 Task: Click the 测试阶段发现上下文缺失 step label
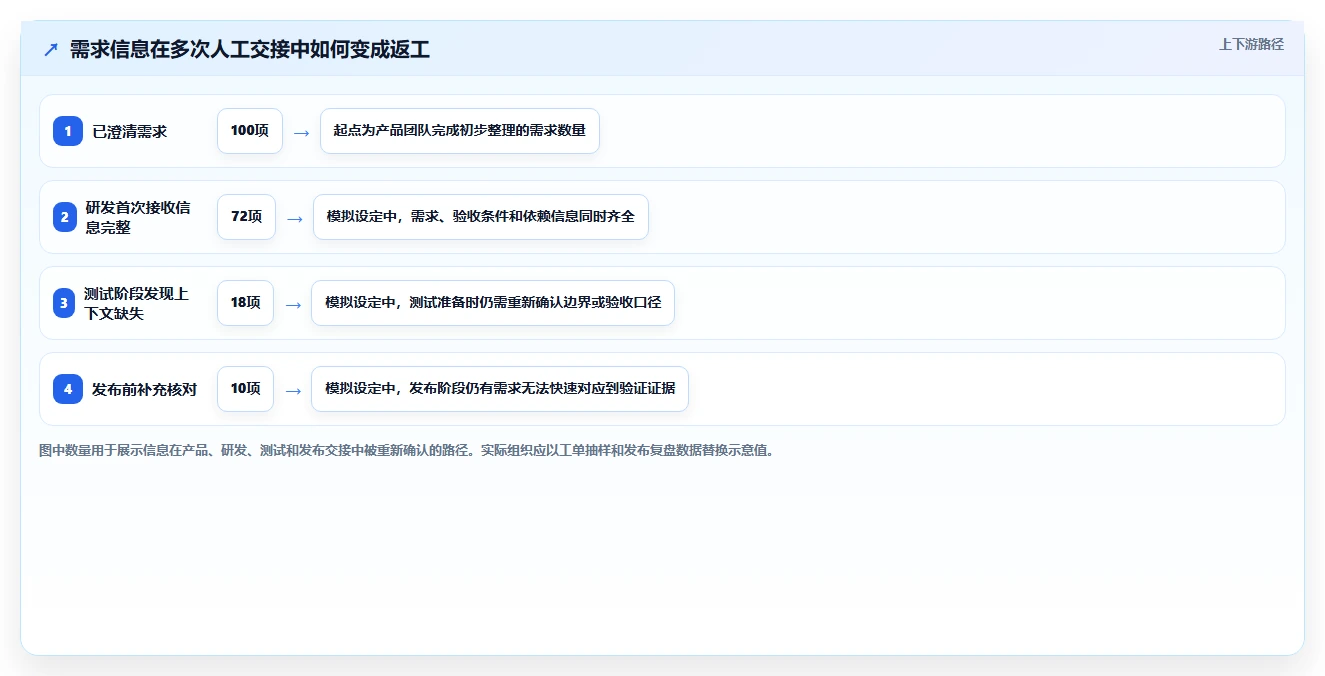[x=136, y=303]
